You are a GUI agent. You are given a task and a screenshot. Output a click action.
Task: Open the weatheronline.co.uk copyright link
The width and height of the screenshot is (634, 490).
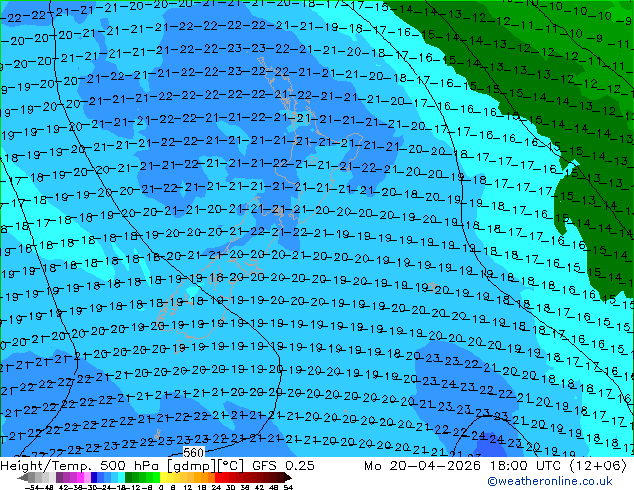coord(550,481)
